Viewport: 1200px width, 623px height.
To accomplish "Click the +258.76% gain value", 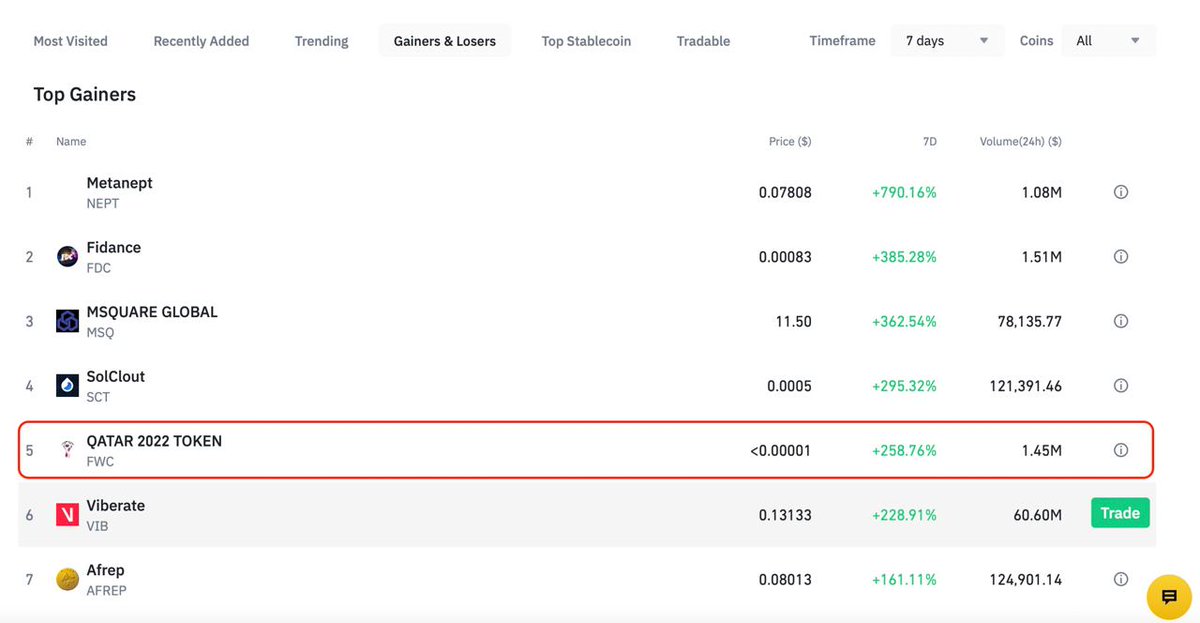I will coord(904,451).
